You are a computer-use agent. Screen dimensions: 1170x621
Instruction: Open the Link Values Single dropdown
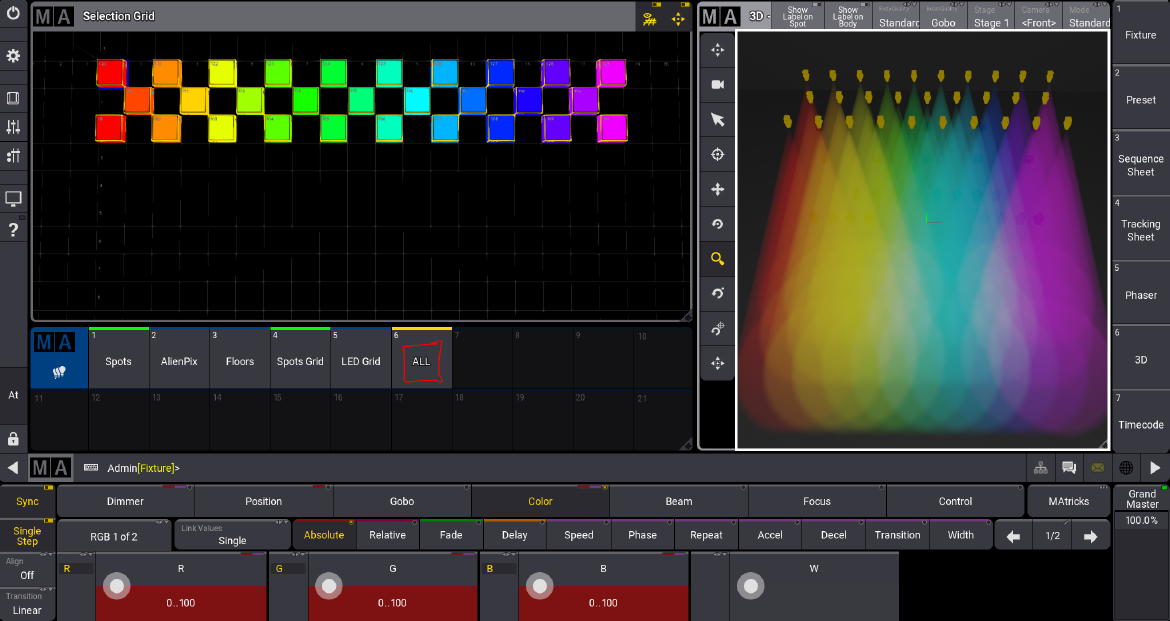click(x=232, y=534)
